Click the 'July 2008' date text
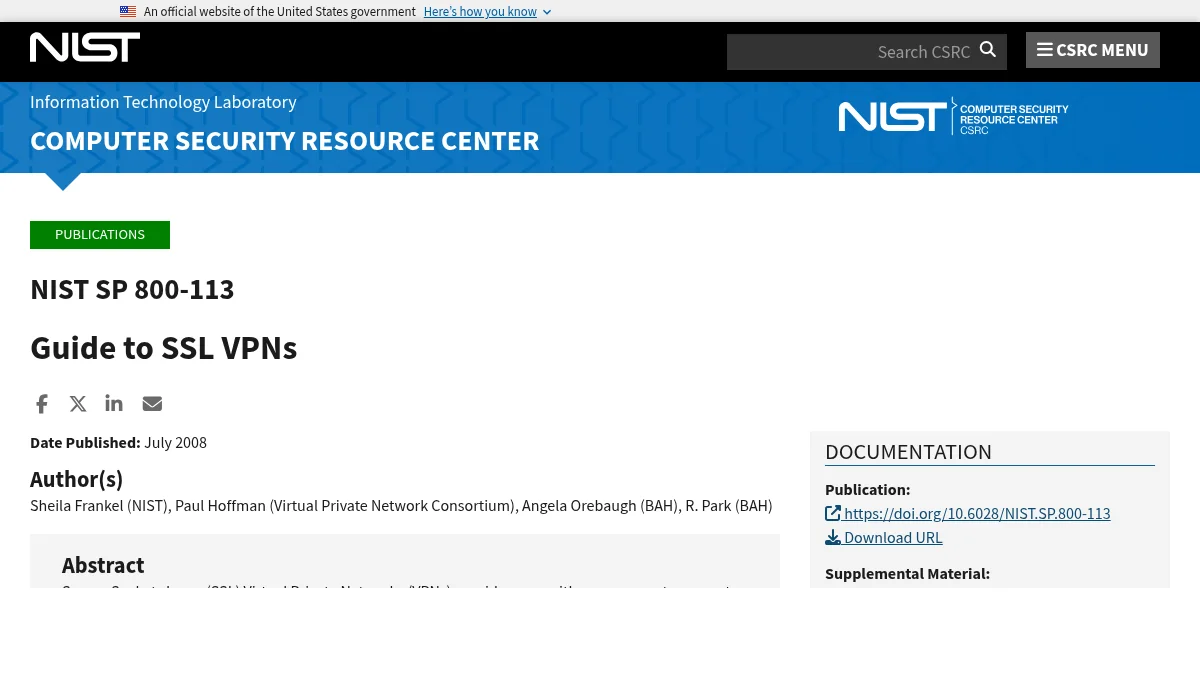 pyautogui.click(x=176, y=443)
